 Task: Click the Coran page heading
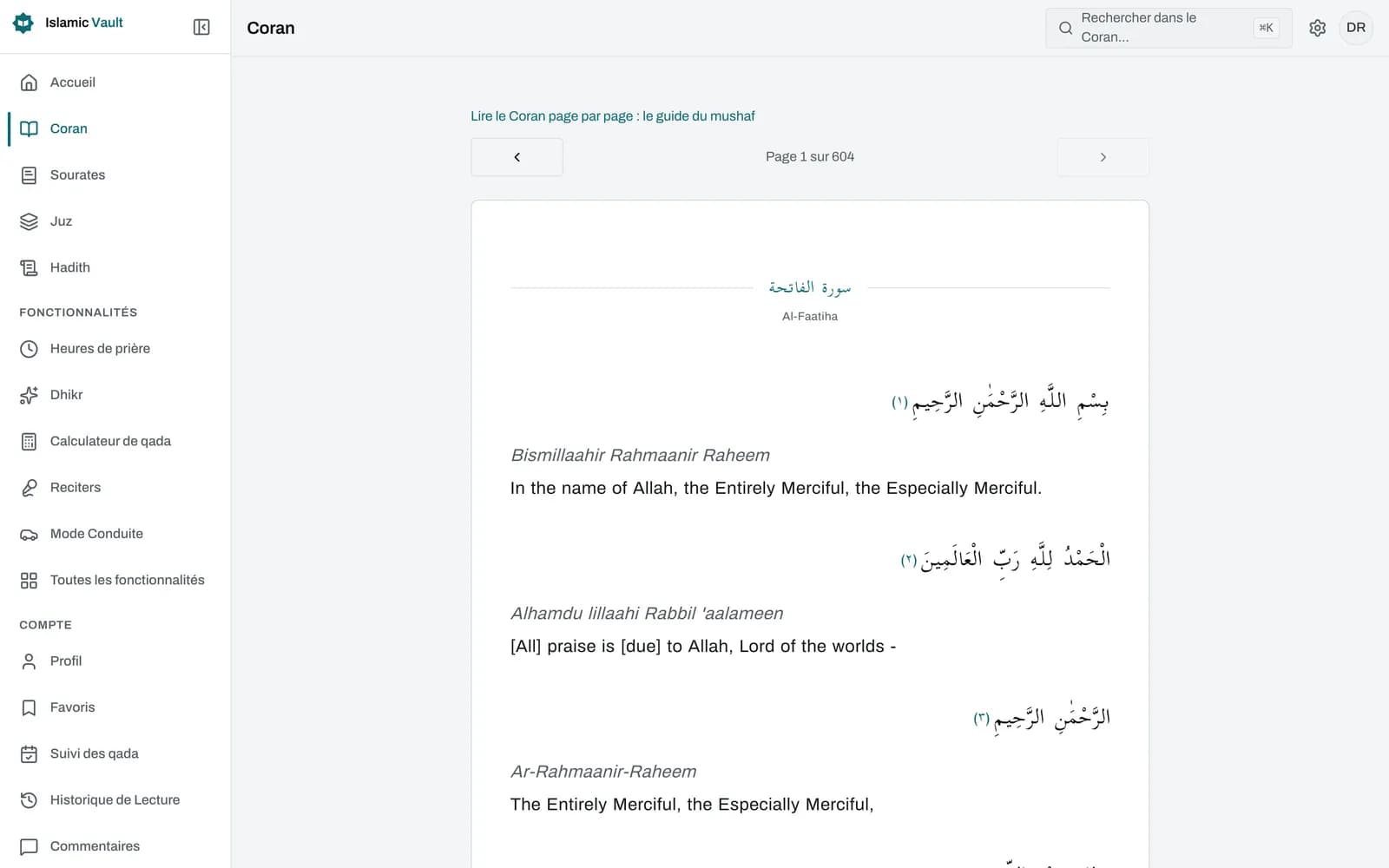pyautogui.click(x=271, y=28)
